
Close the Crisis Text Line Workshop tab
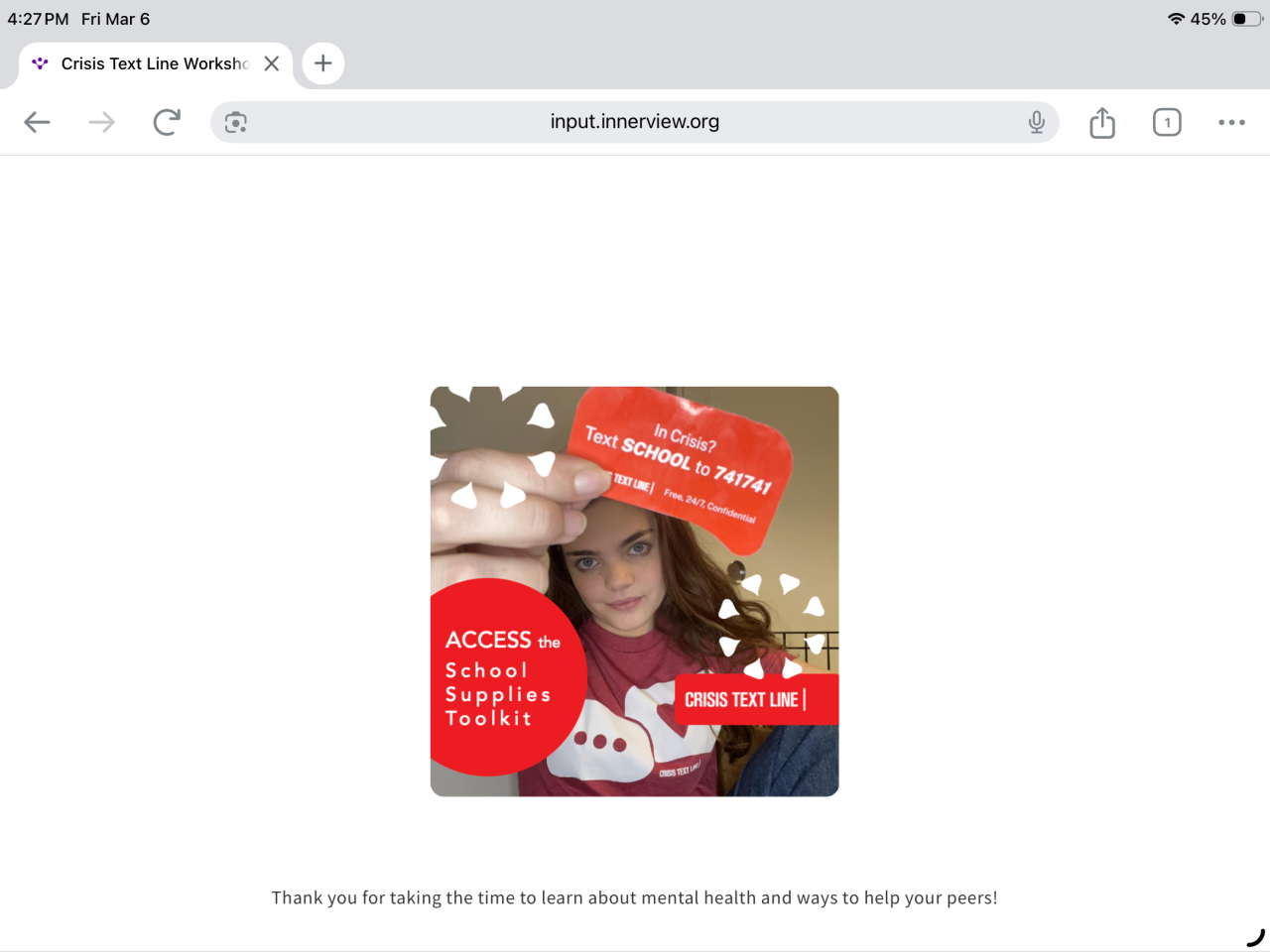click(x=272, y=63)
